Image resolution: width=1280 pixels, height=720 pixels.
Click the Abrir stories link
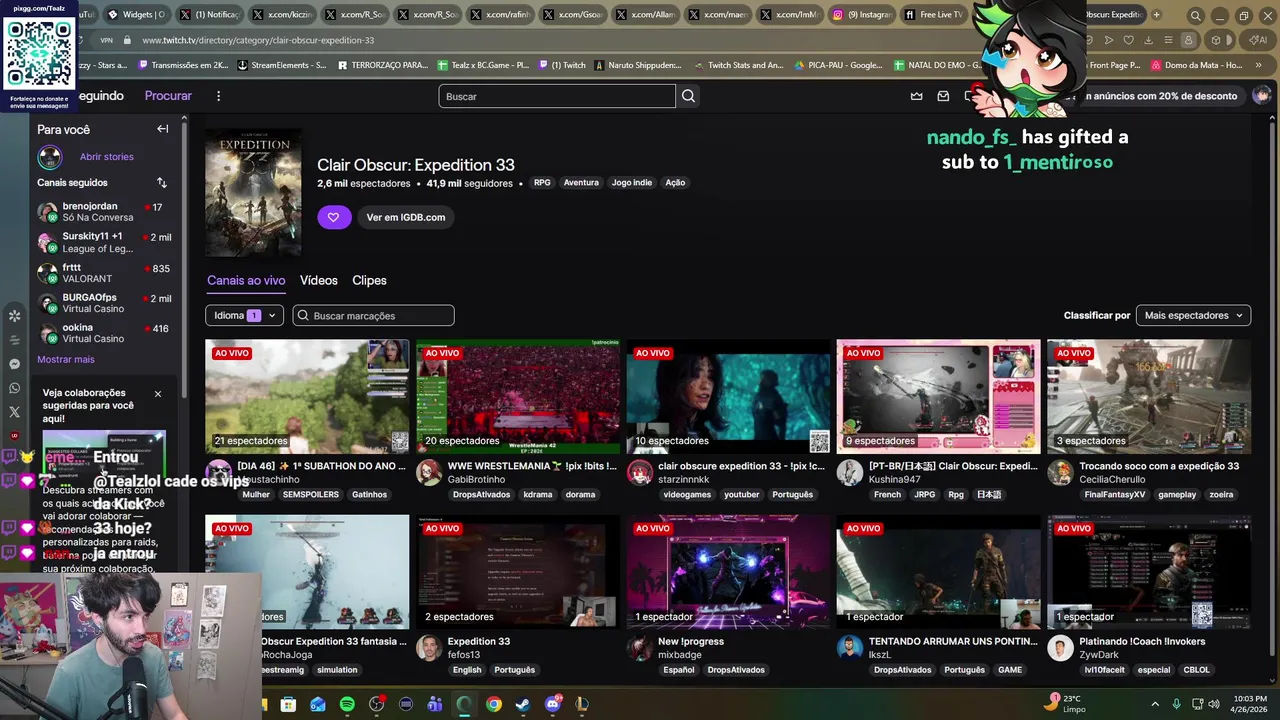[x=106, y=157]
